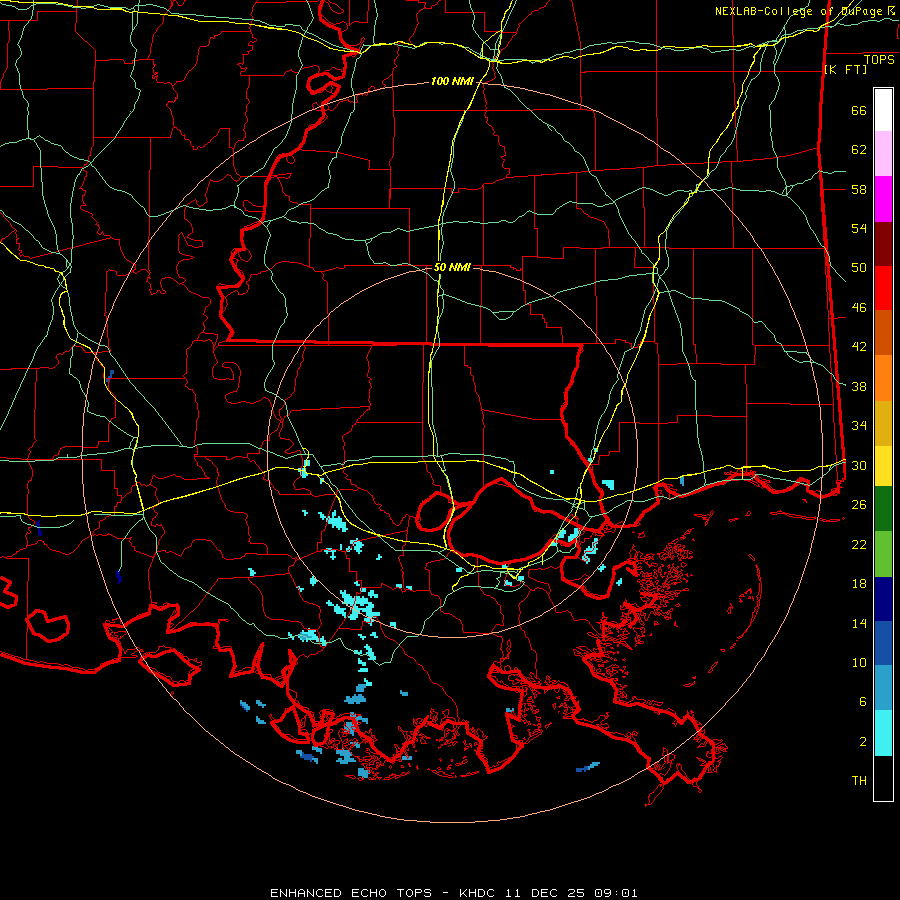900x900 pixels.
Task: Click the legend value label '42'
Action: pos(859,347)
